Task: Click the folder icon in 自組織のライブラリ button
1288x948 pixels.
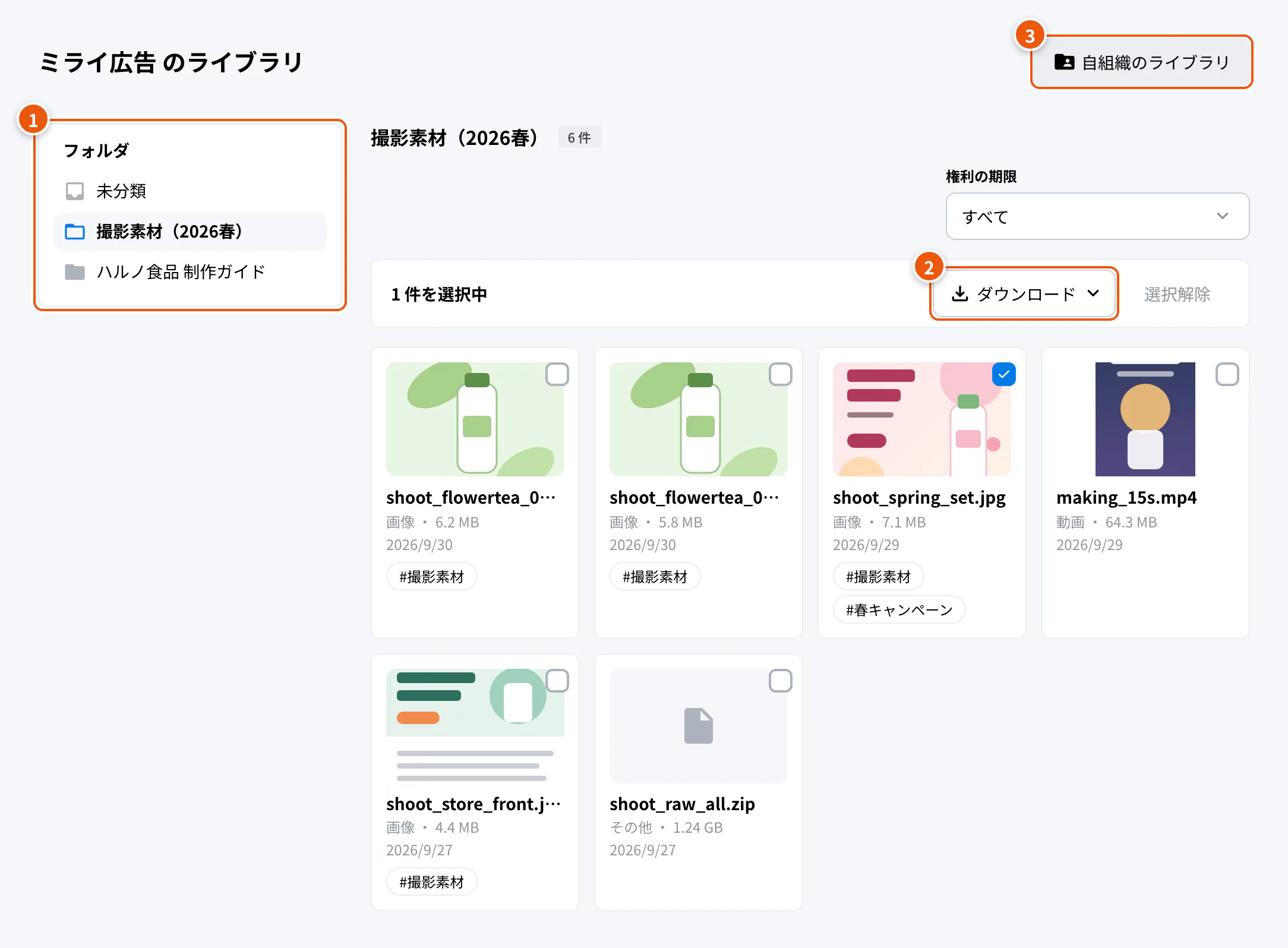Action: pos(1064,62)
